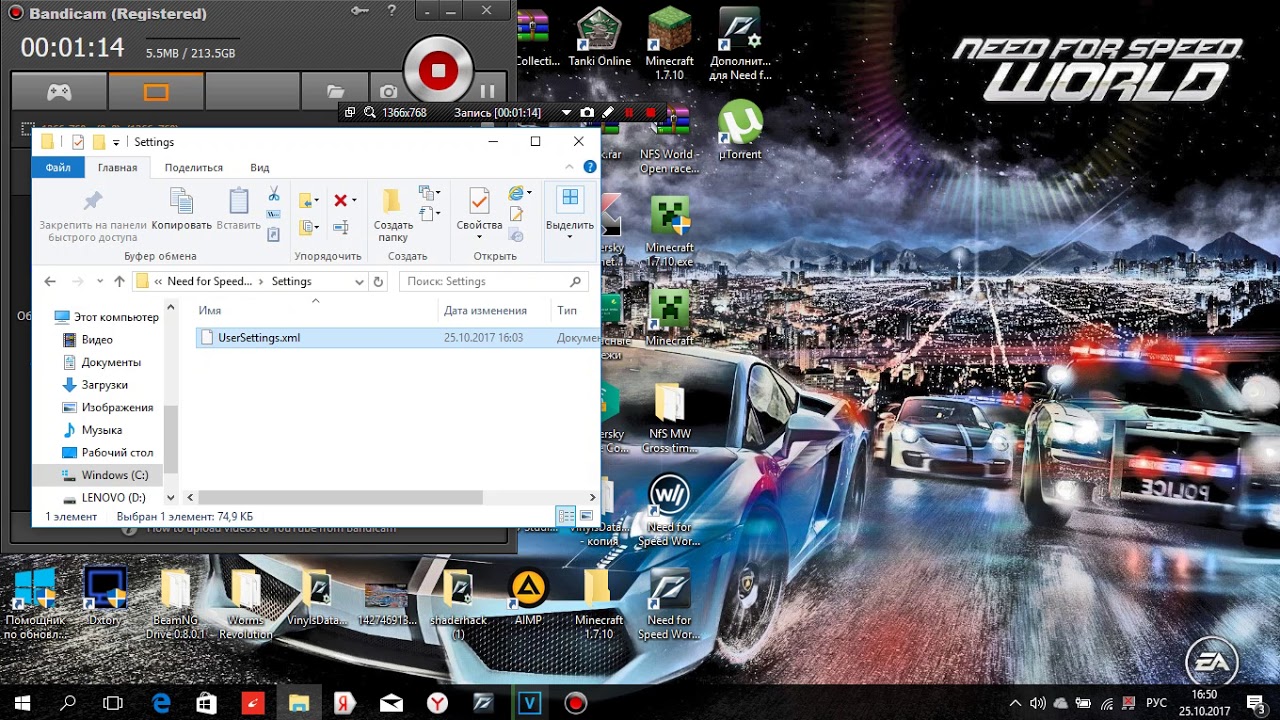The width and height of the screenshot is (1280, 720).
Task: Click Копировать in the ribbon
Action: click(x=182, y=209)
